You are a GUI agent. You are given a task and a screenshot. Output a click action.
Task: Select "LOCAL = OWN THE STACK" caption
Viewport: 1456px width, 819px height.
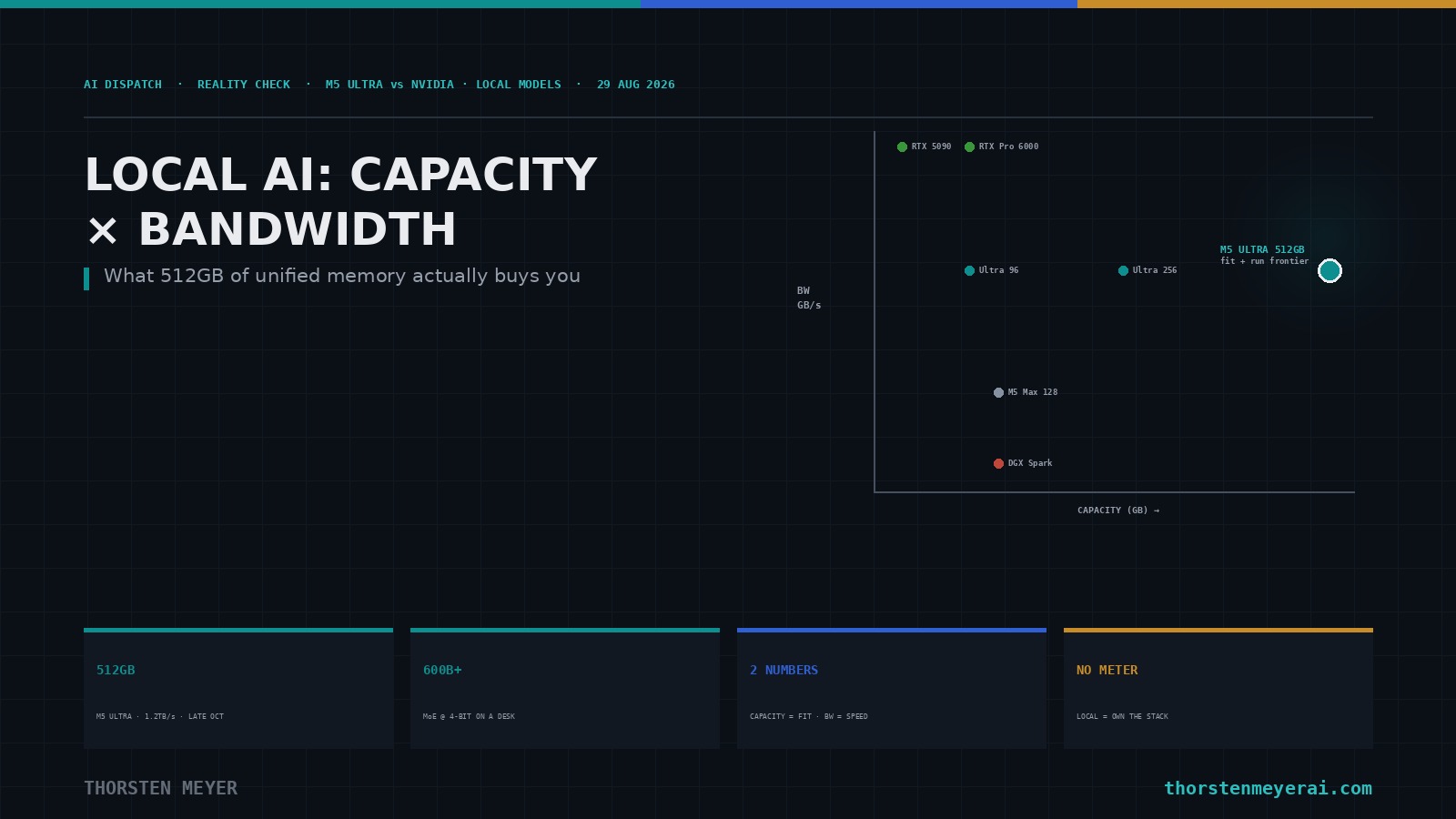1122,716
